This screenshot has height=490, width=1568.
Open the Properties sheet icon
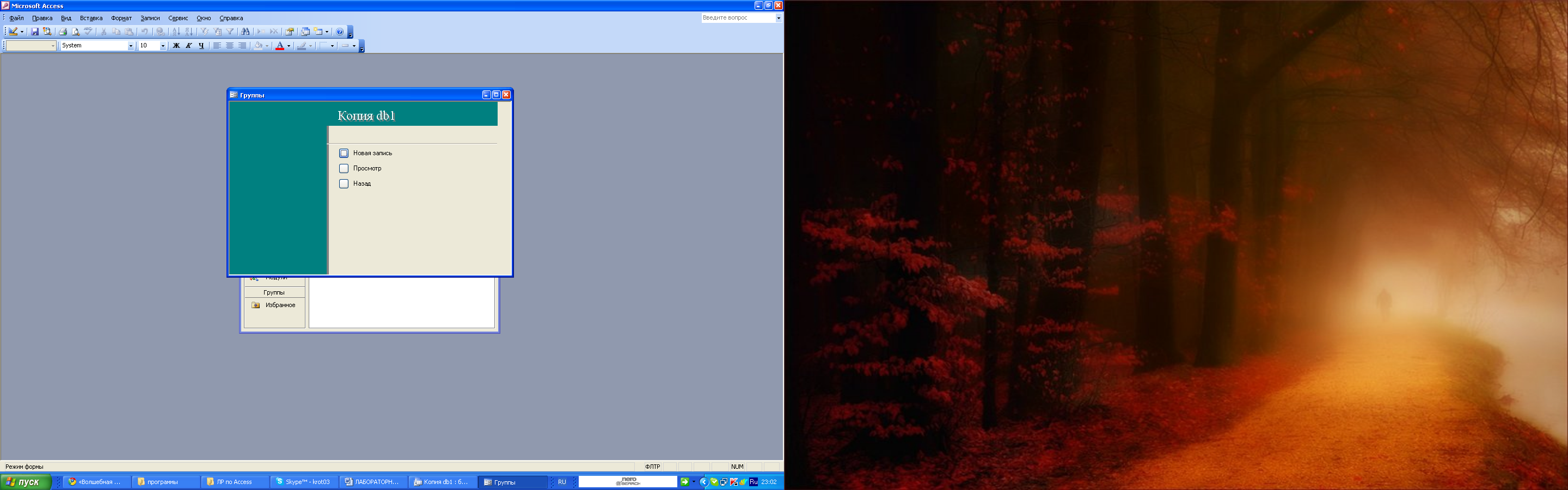290,32
